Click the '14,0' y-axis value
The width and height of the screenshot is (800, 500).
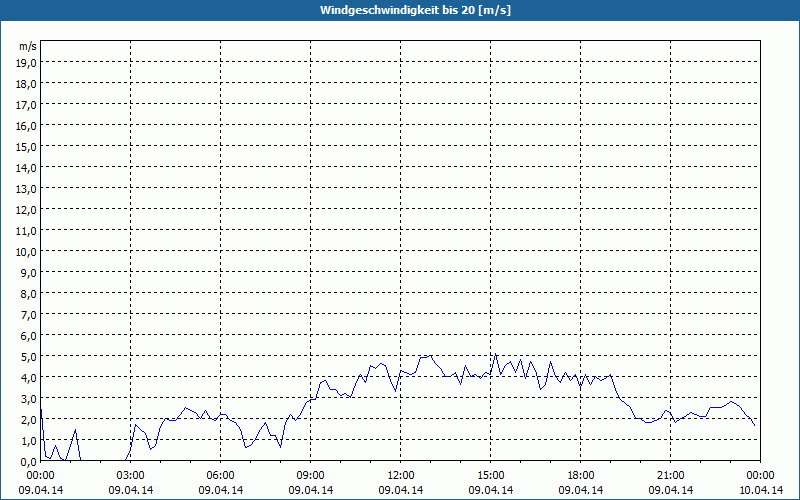(28, 168)
